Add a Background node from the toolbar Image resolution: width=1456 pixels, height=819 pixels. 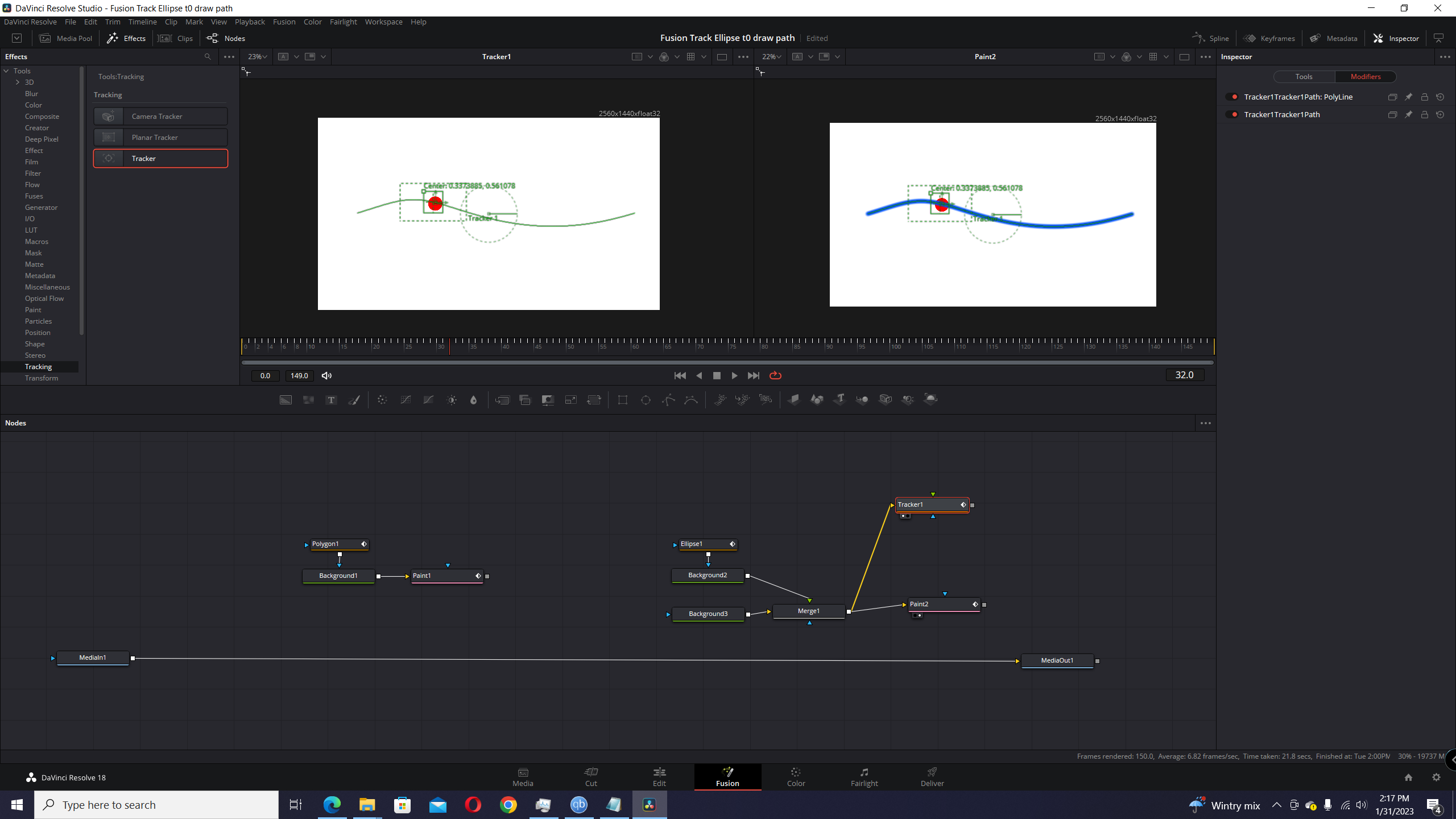point(286,400)
